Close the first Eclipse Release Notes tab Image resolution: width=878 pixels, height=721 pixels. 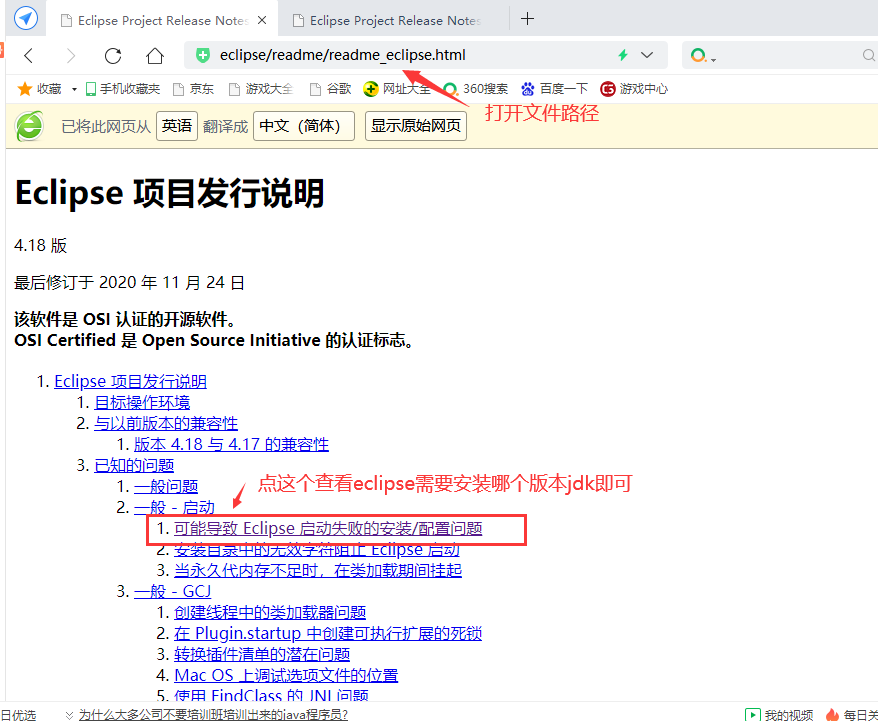pos(261,21)
